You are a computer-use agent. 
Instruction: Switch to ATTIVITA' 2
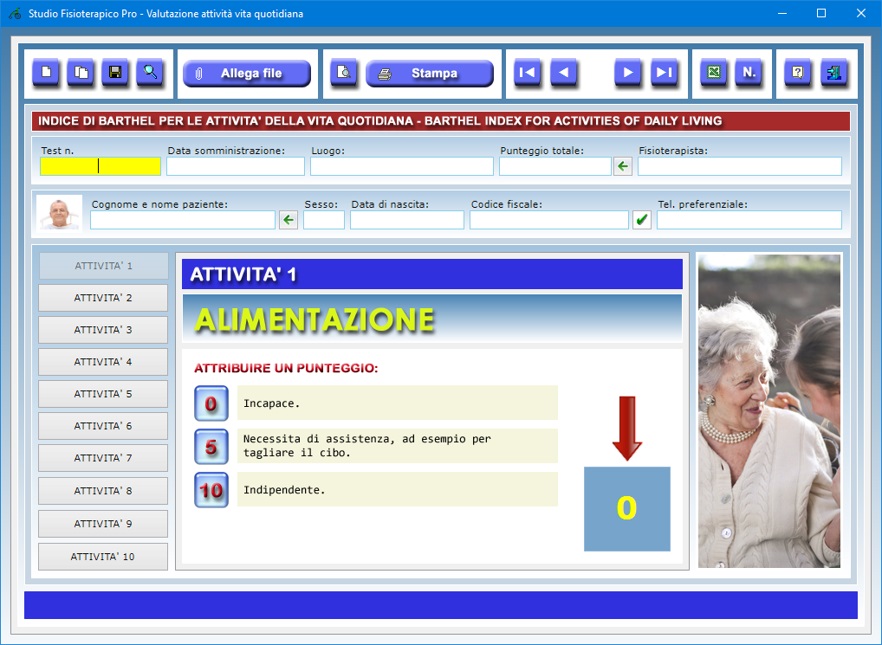click(103, 298)
